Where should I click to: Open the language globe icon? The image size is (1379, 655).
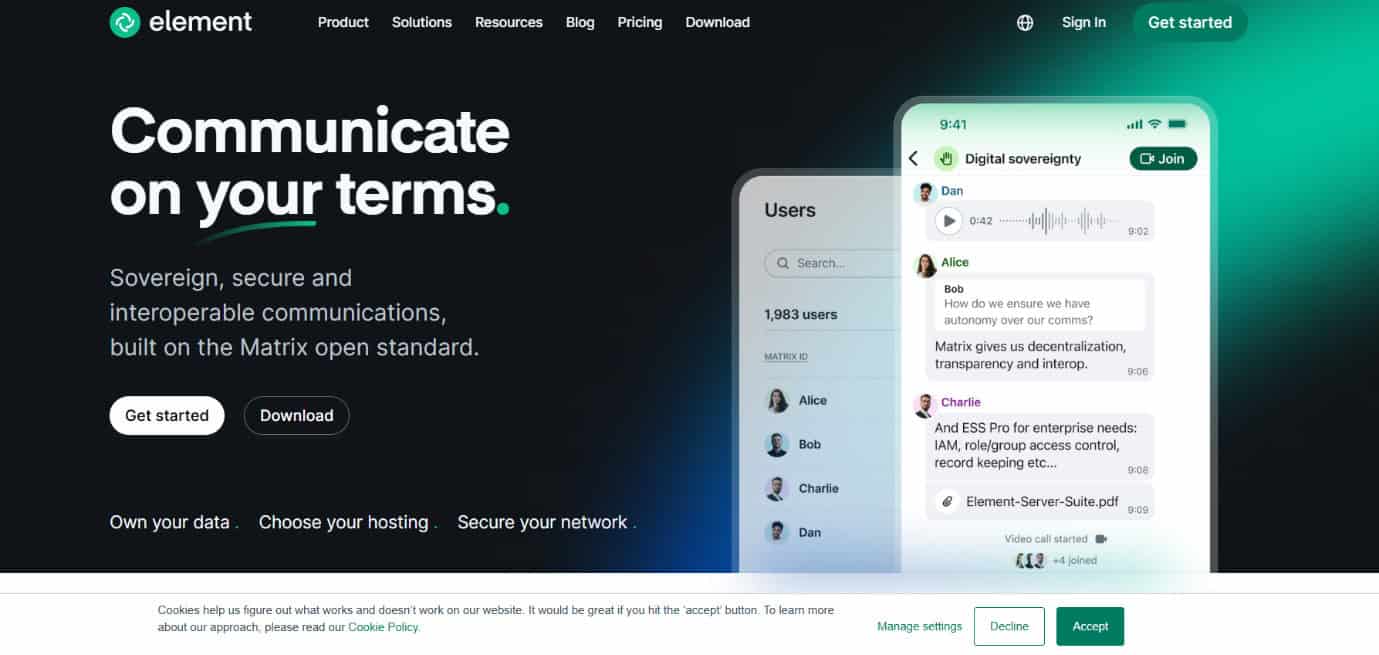(1025, 23)
